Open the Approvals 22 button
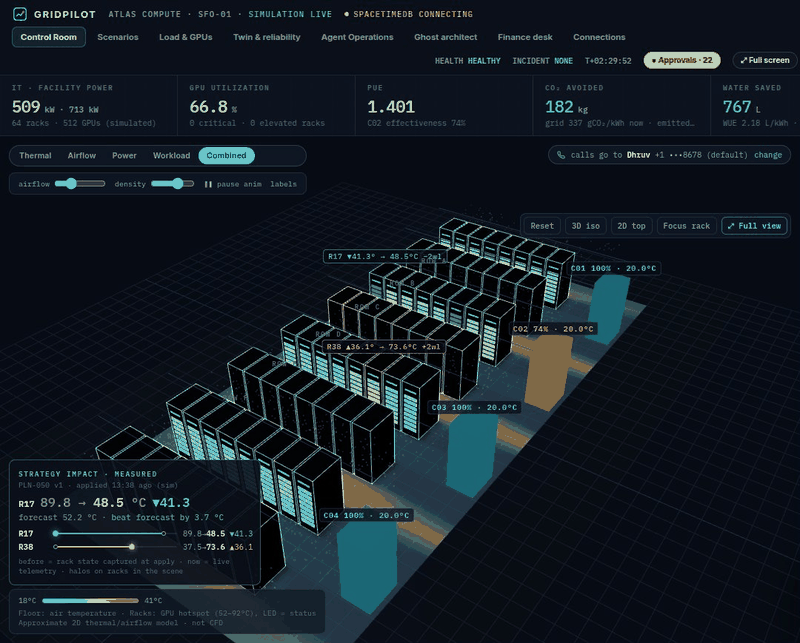 682,60
